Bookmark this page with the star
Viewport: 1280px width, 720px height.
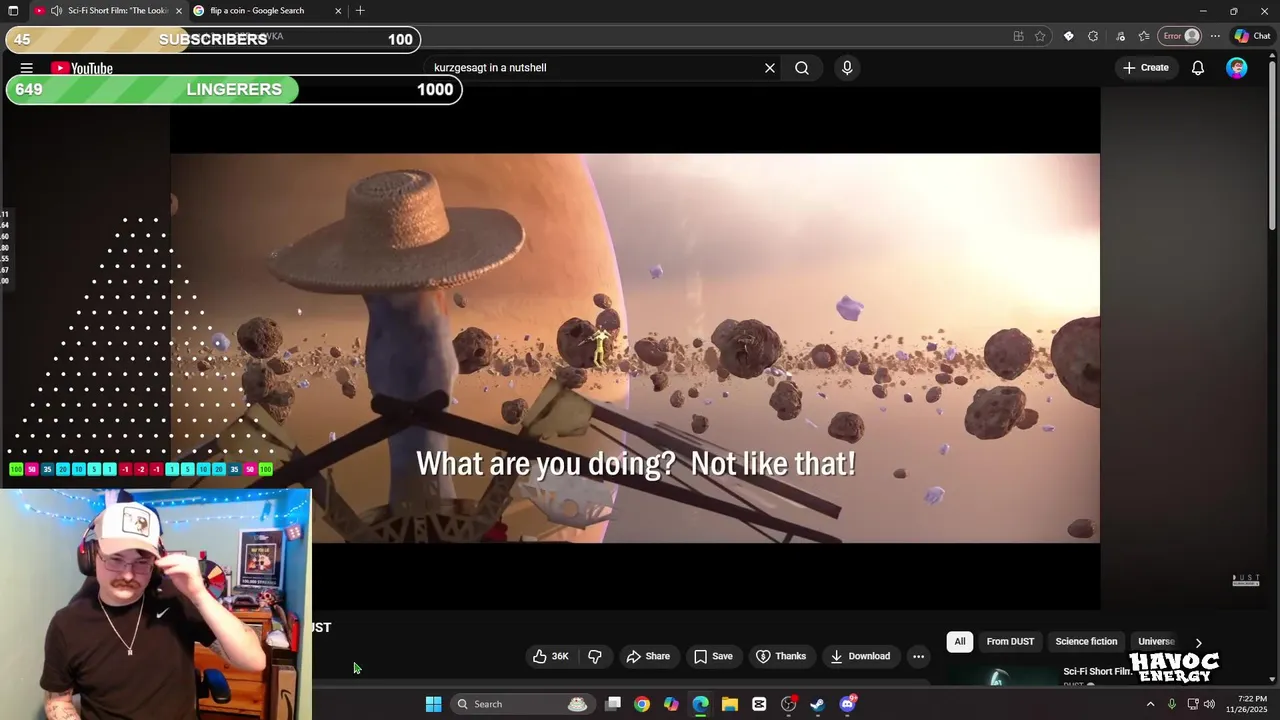1040,36
